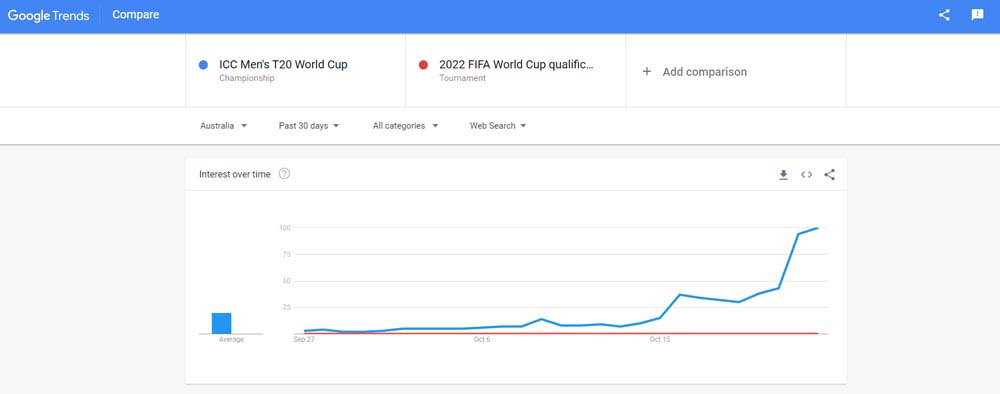Screen dimensions: 1000x394
Task: Click the share icon in the top header
Action: (944, 15)
